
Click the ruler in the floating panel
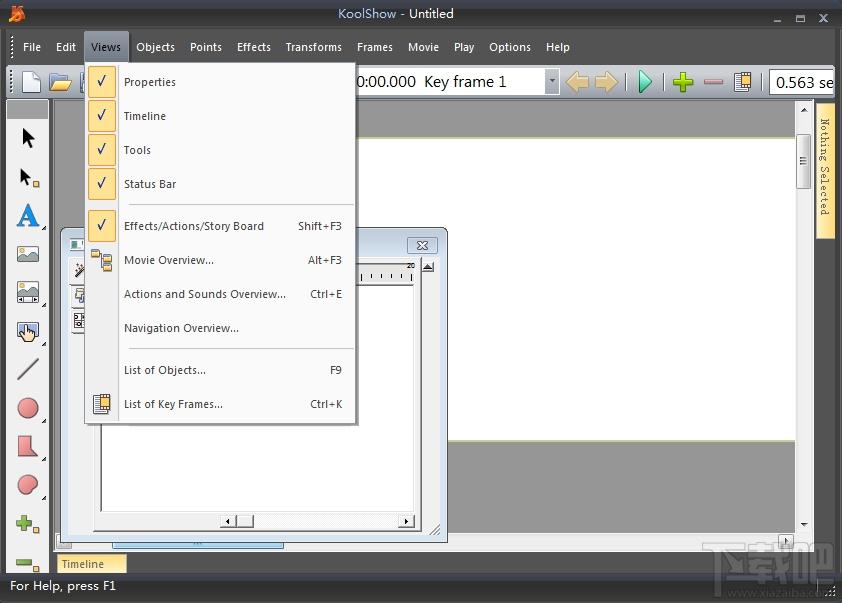tap(386, 273)
